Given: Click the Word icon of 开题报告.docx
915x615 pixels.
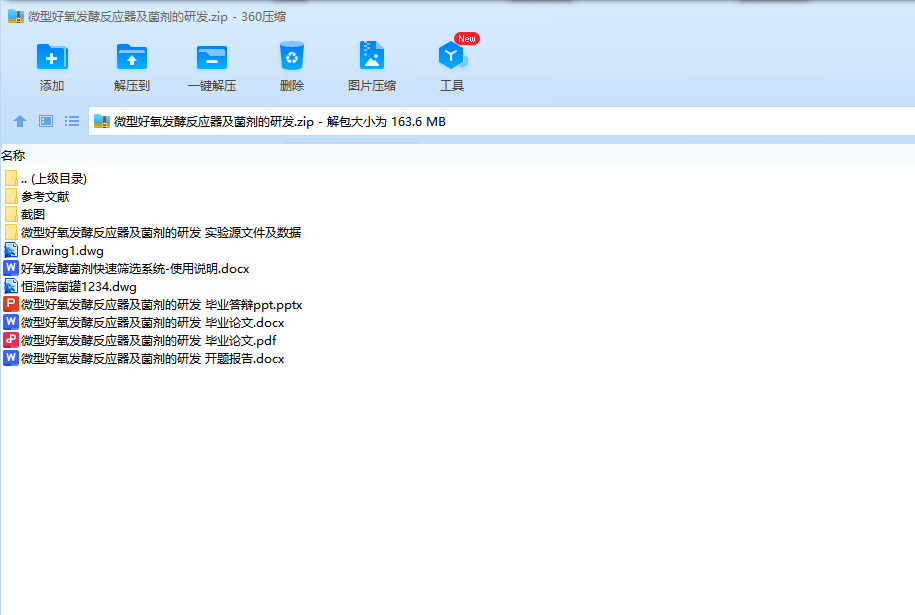Looking at the screenshot, I should [11, 358].
